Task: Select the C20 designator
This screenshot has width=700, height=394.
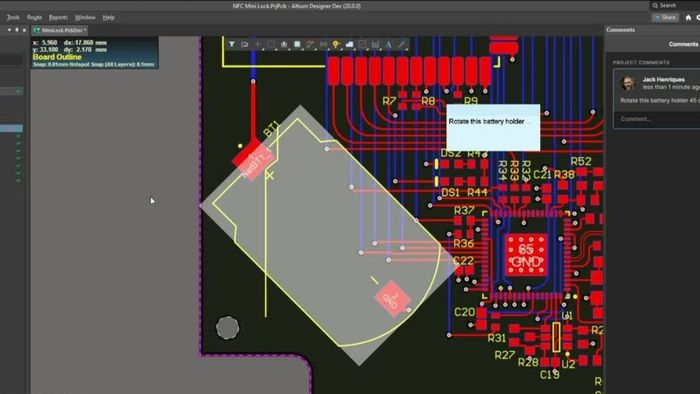Action: 465,312
